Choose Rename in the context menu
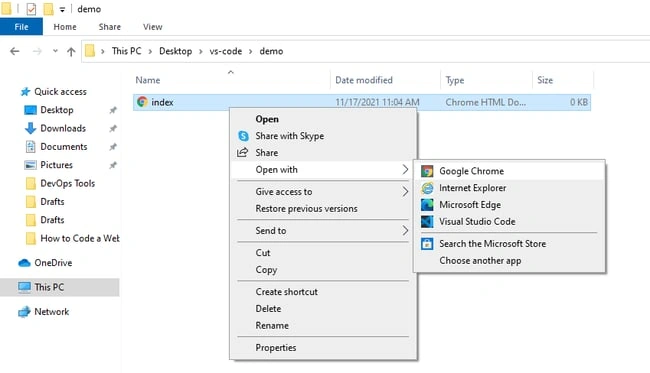This screenshot has width=650, height=373. pyautogui.click(x=323, y=325)
